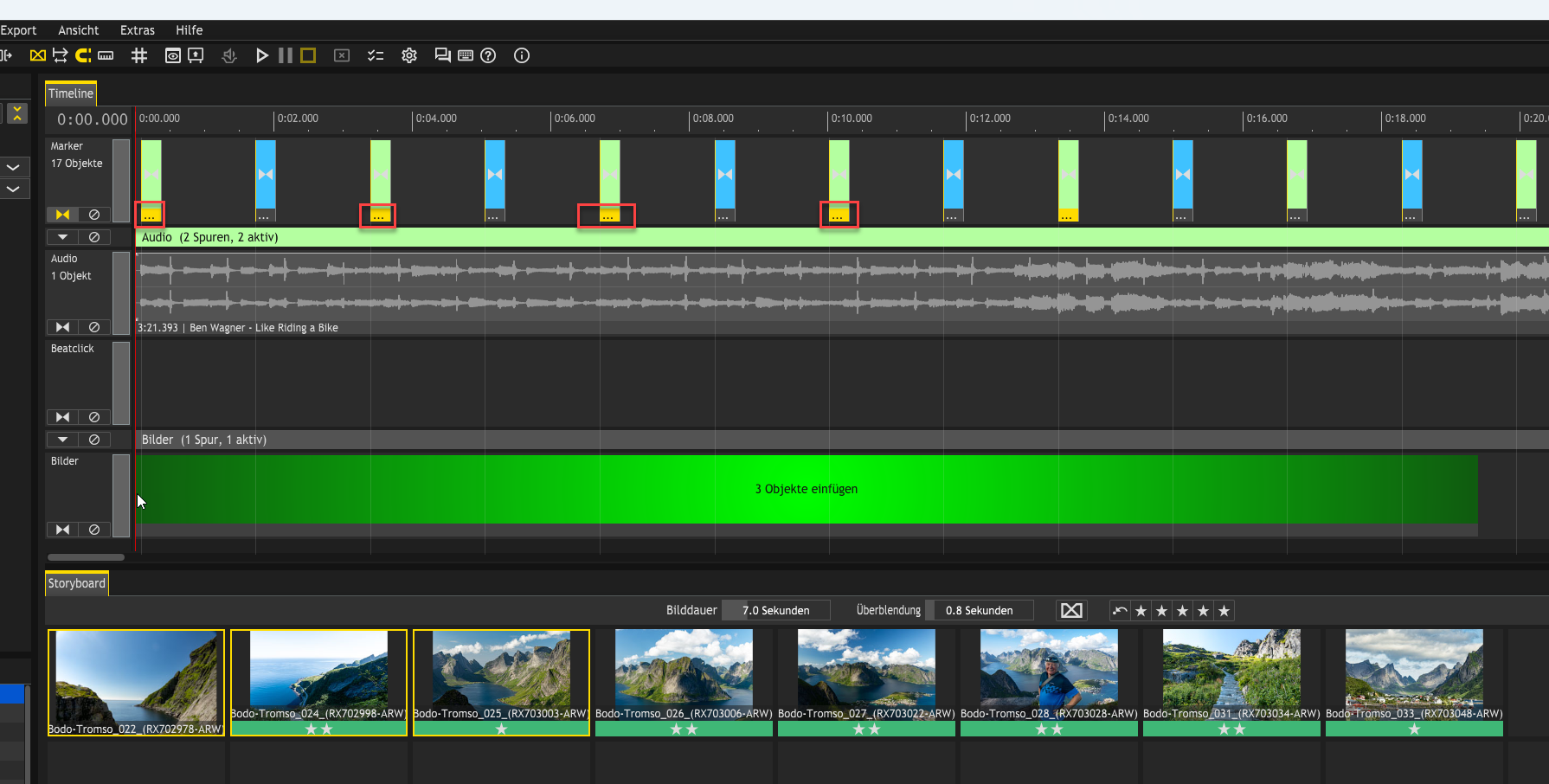Select thumbnail Bodo-Tromso_033_(RX703048-ARW)
The image size is (1549, 784).
(1414, 683)
